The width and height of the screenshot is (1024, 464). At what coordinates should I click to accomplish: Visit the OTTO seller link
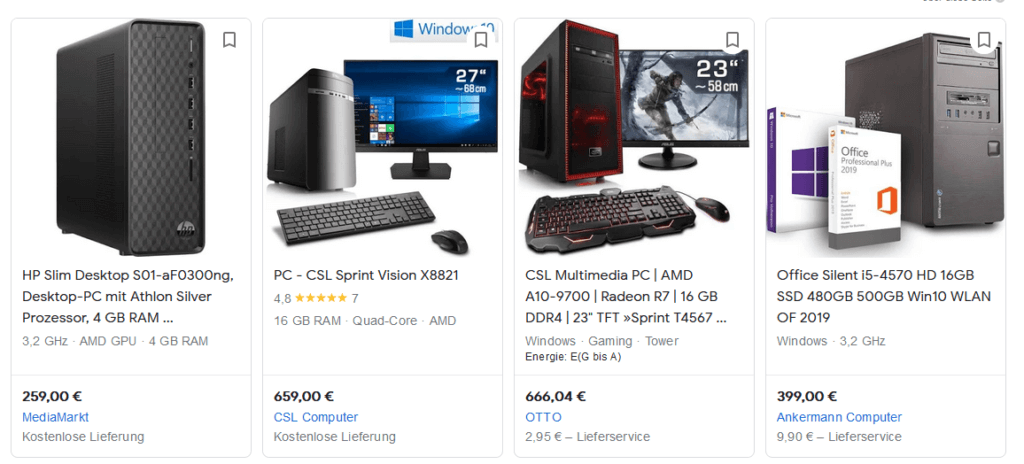tap(543, 417)
